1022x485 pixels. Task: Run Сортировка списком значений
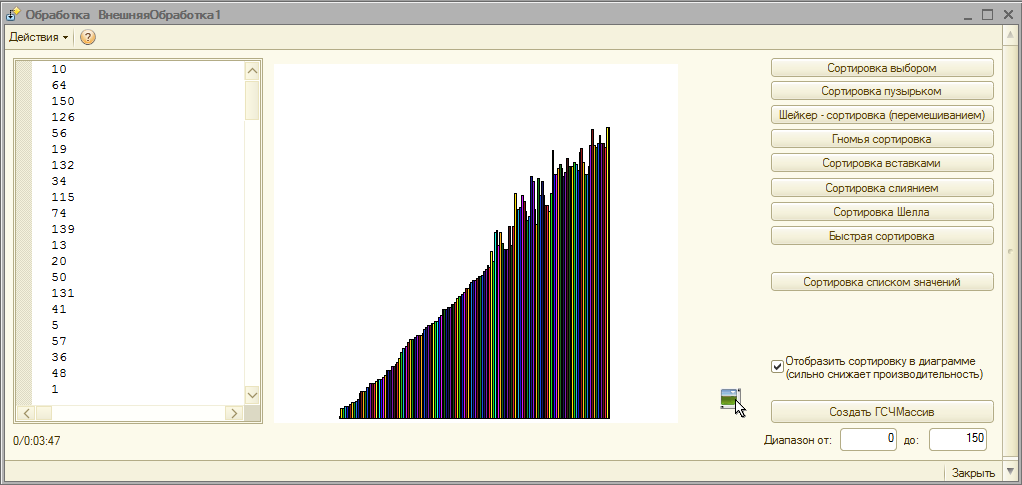882,282
